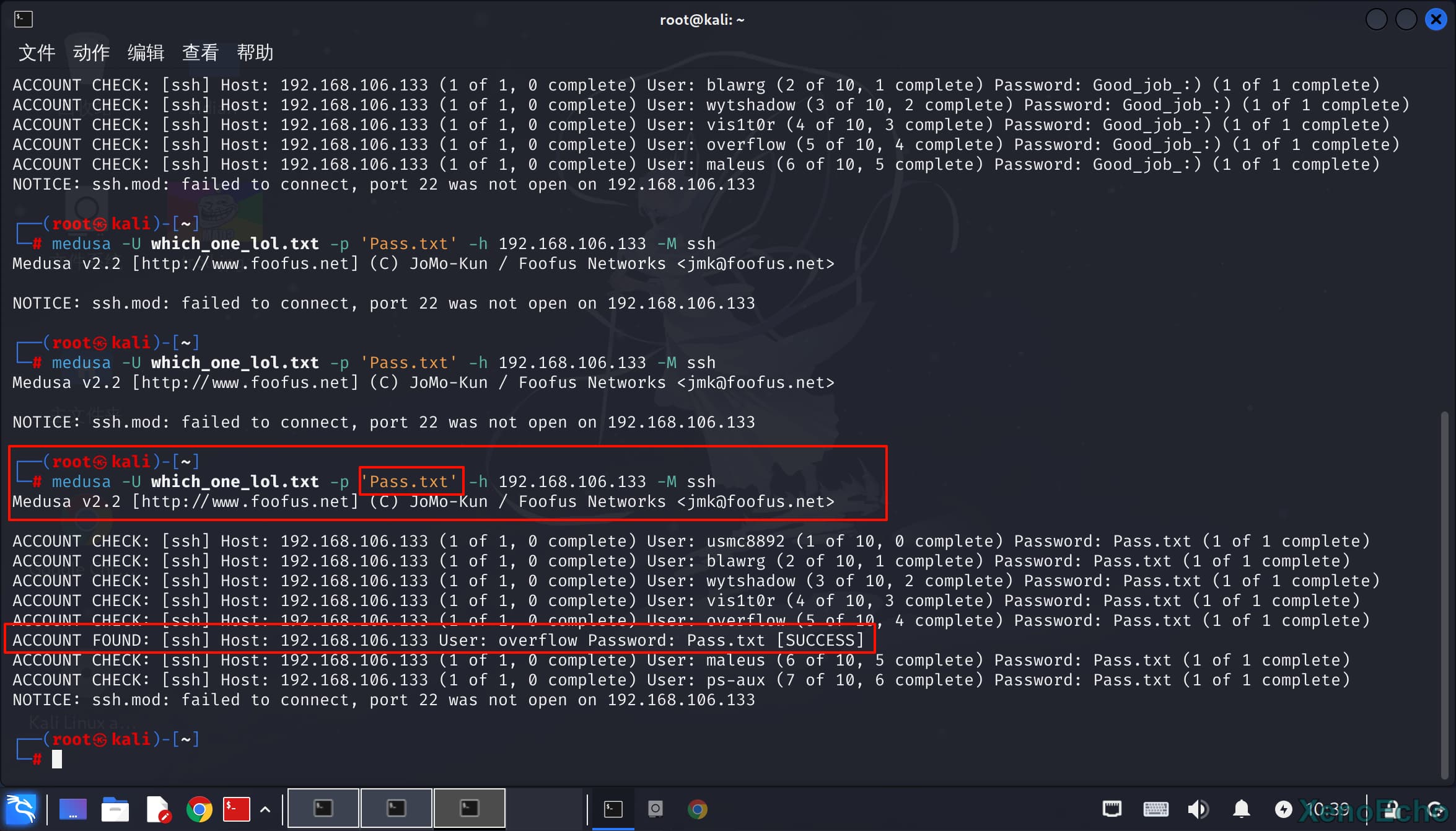Select the screenshot app taskbar button
The width and height of the screenshot is (1456, 831).
click(x=655, y=809)
